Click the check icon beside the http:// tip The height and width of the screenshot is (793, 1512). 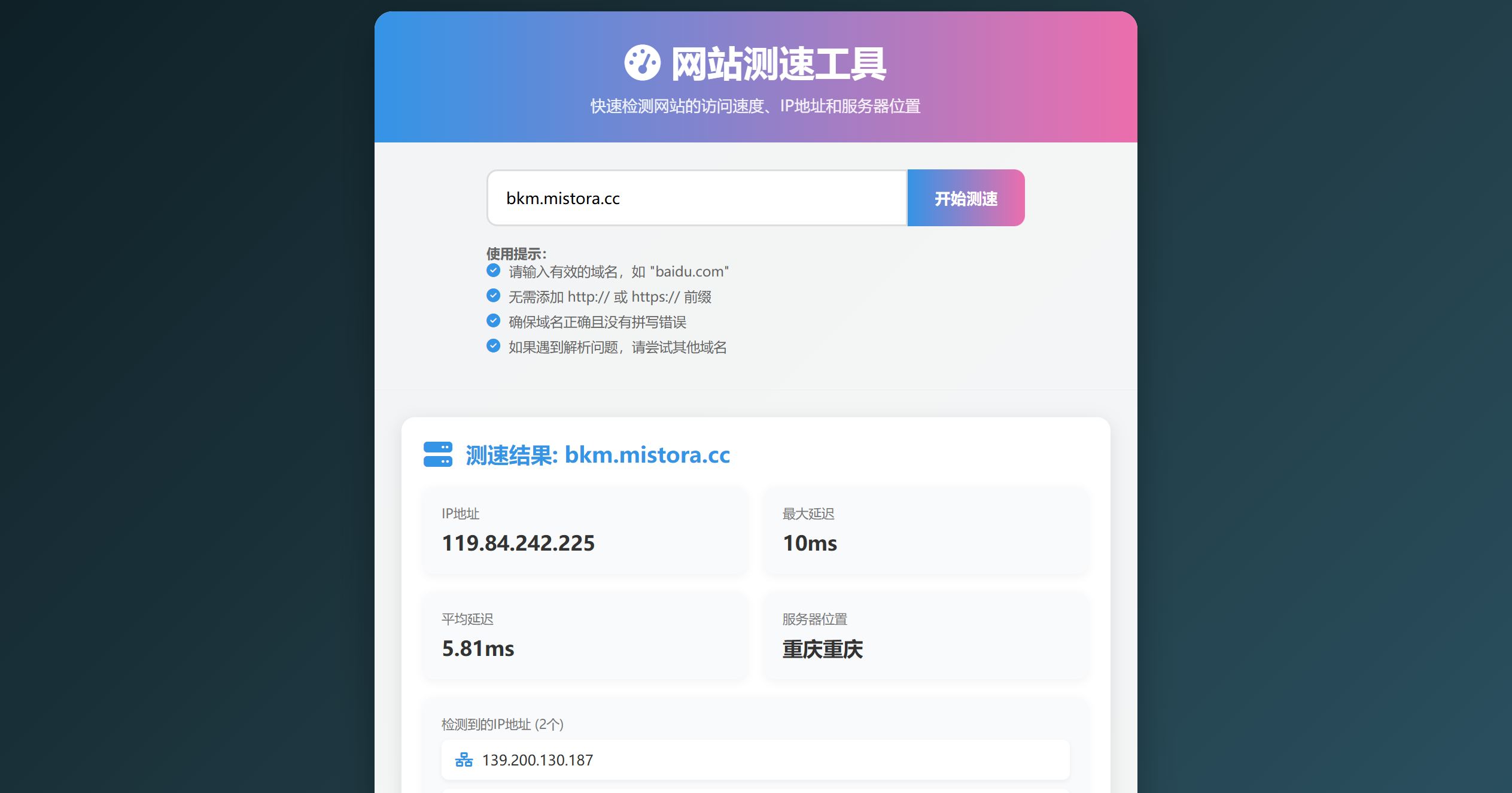(x=493, y=296)
